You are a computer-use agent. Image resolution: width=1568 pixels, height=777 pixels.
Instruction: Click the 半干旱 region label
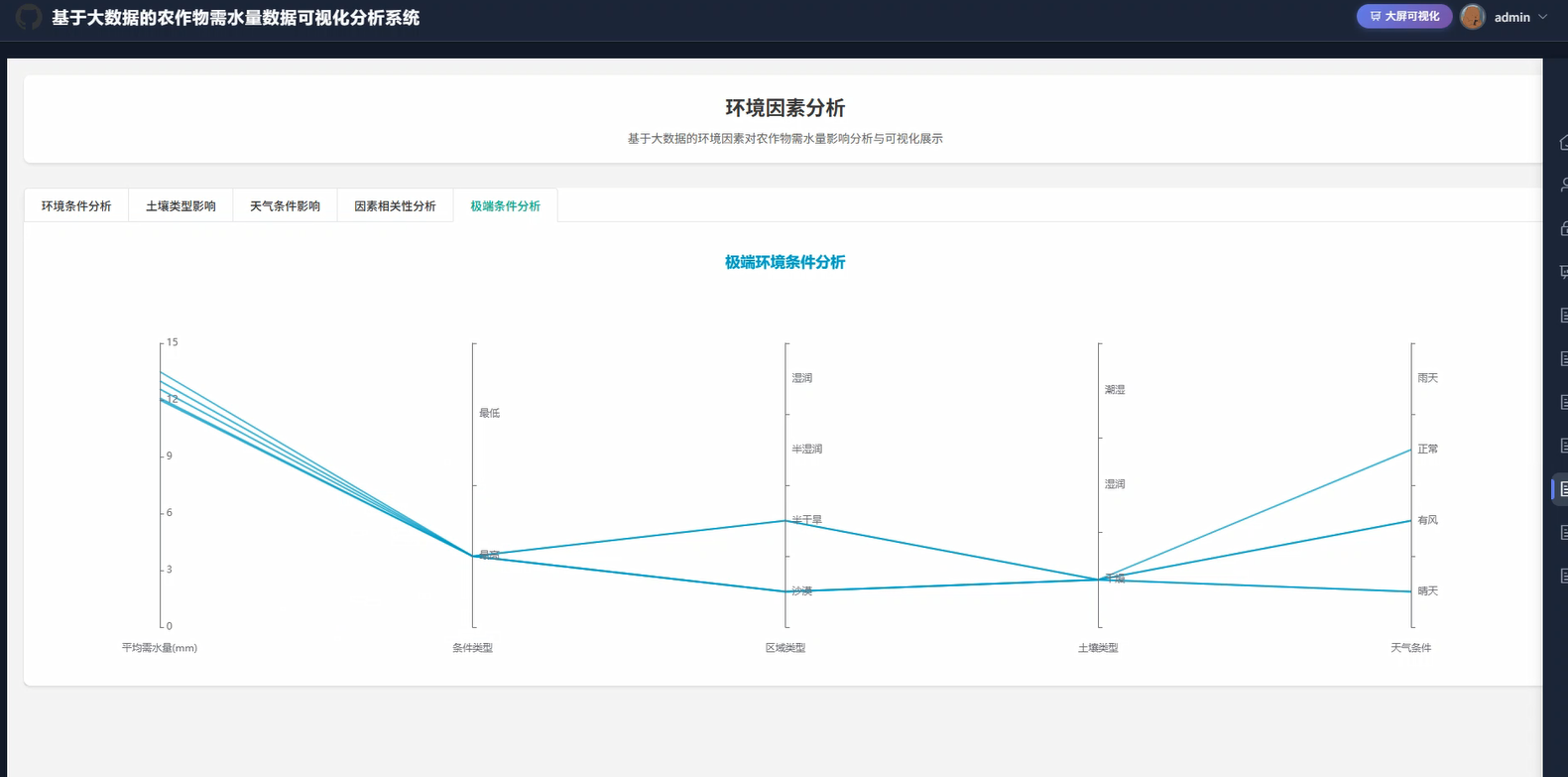[807, 520]
